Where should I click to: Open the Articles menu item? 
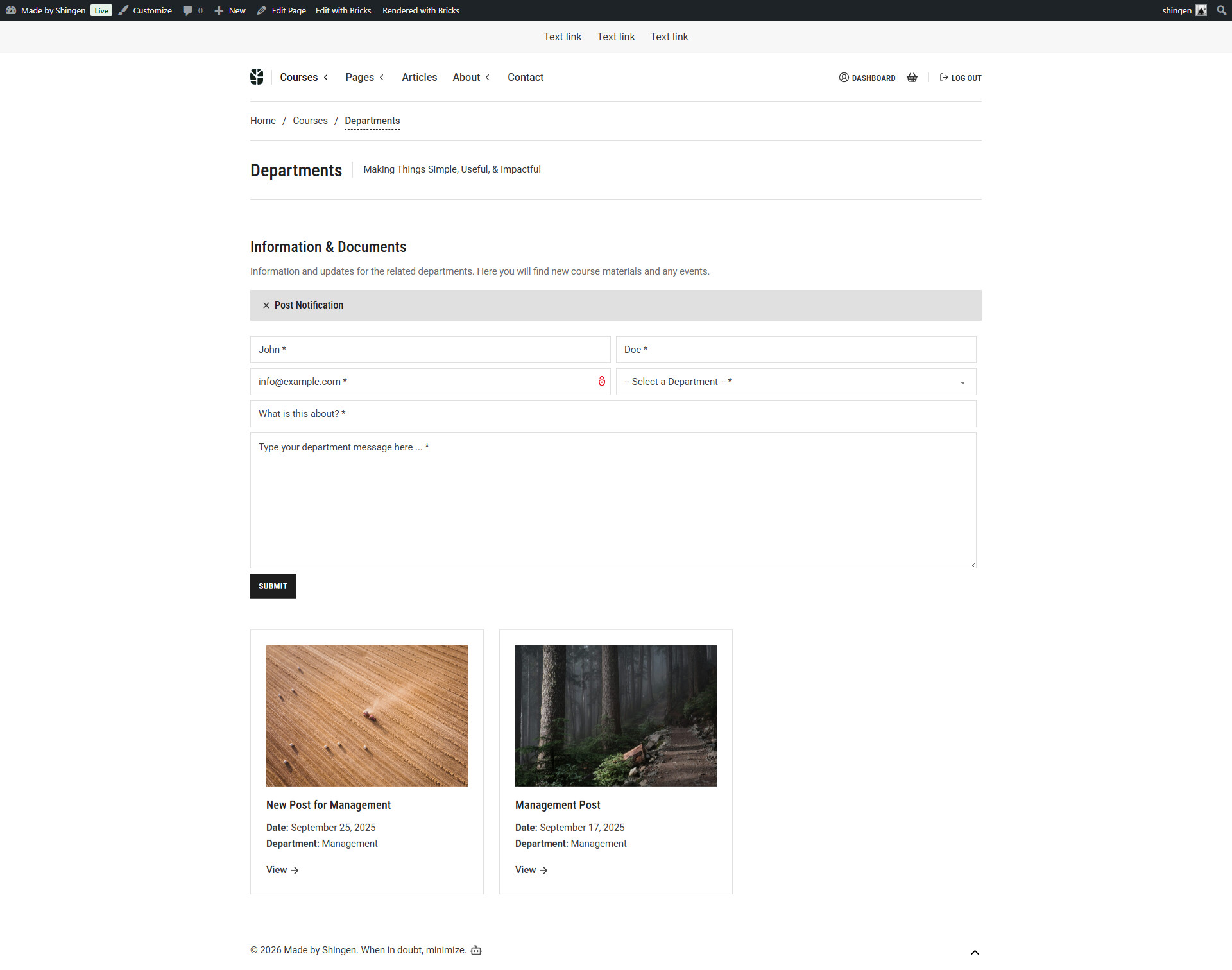pos(419,77)
